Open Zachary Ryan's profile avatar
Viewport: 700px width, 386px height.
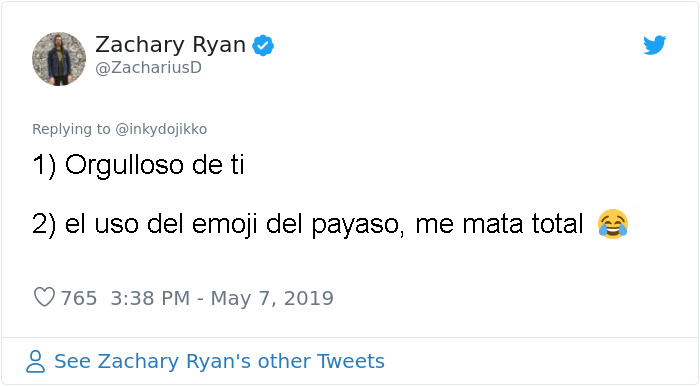coord(59,59)
